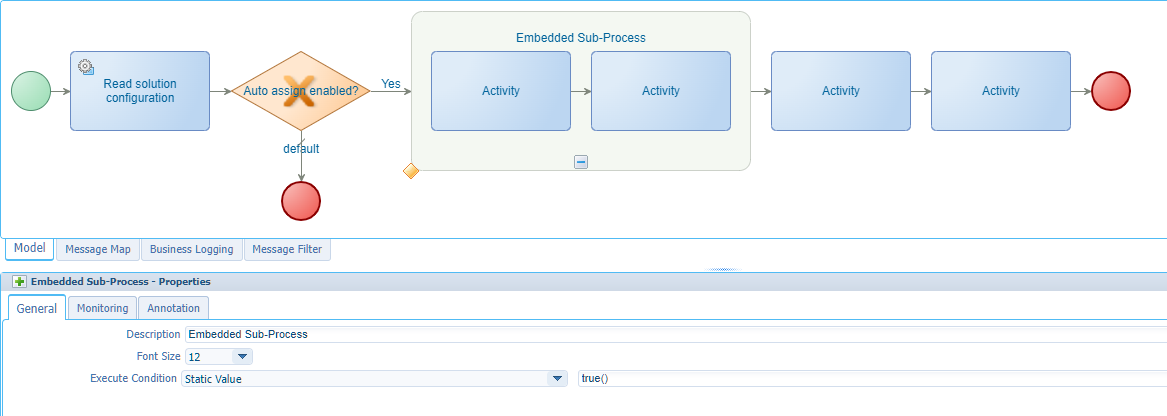Collapse the Embedded Sub-Process with the minus icon
The image size is (1167, 416).
(581, 162)
